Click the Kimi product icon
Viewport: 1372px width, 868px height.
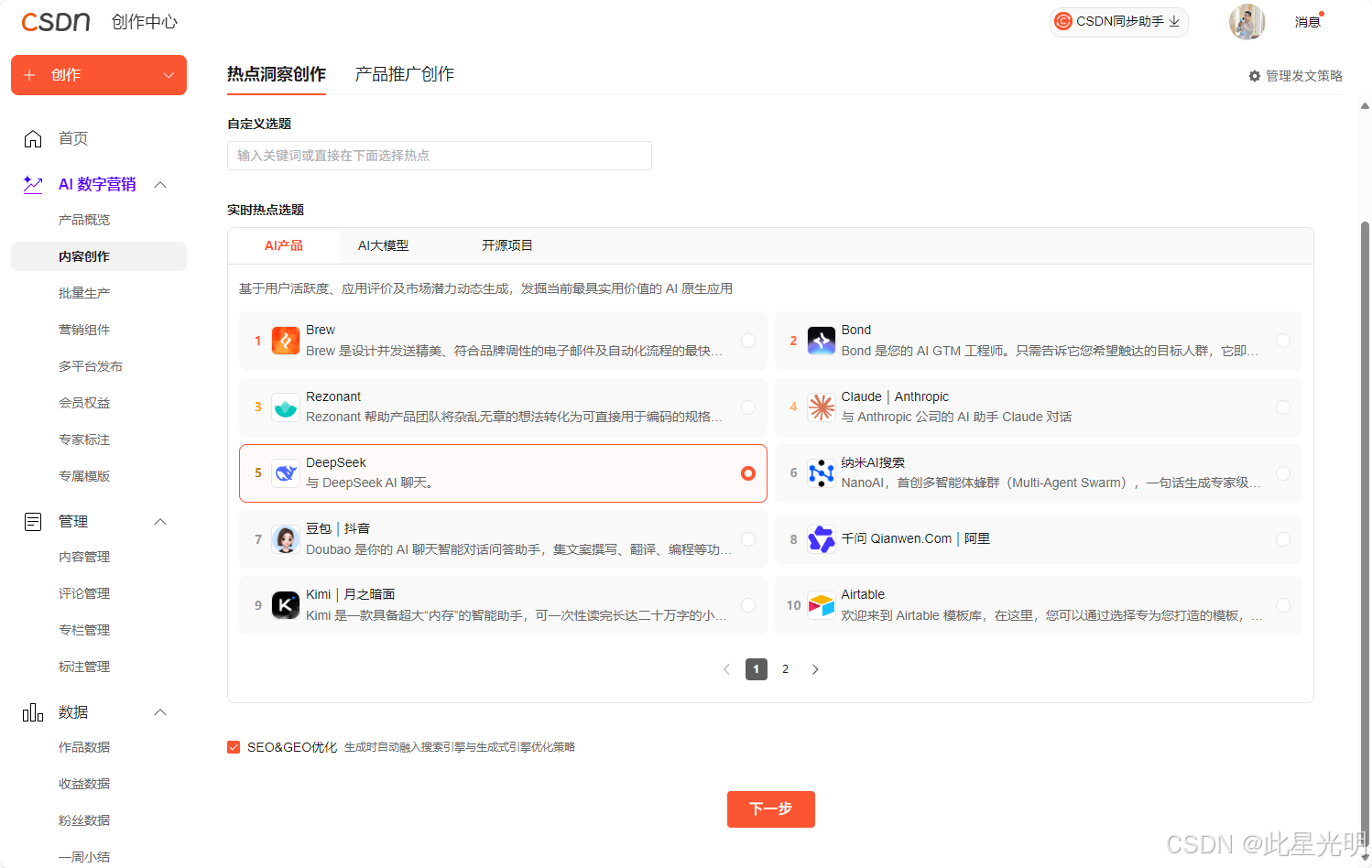click(286, 605)
